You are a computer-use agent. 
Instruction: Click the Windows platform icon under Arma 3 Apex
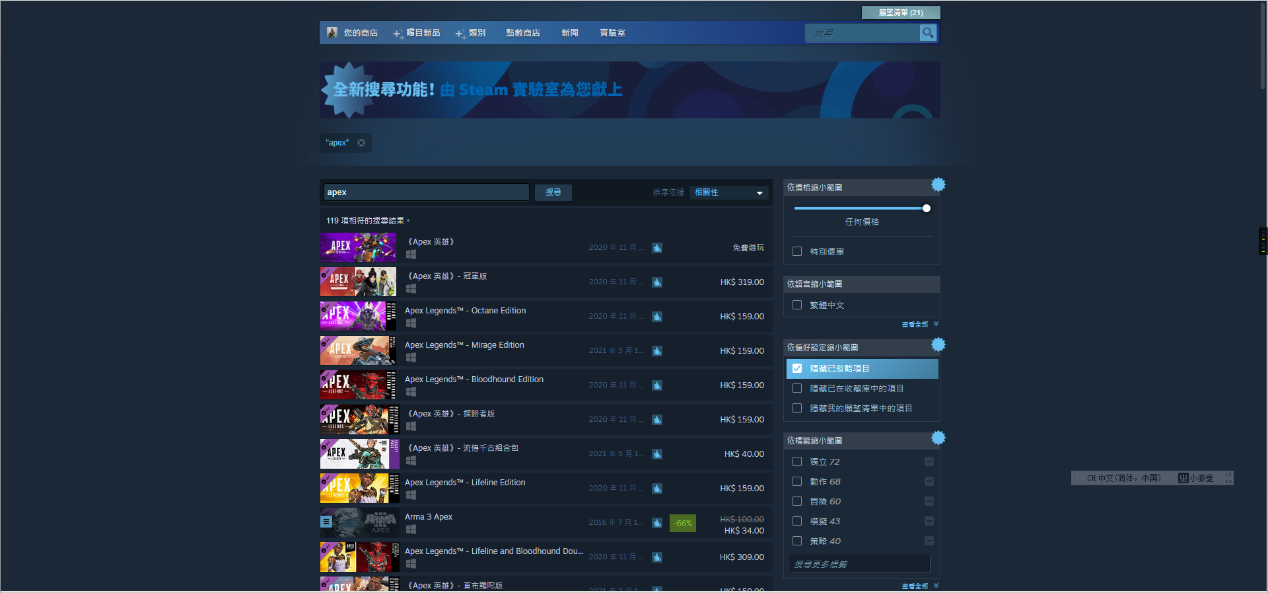tap(410, 529)
